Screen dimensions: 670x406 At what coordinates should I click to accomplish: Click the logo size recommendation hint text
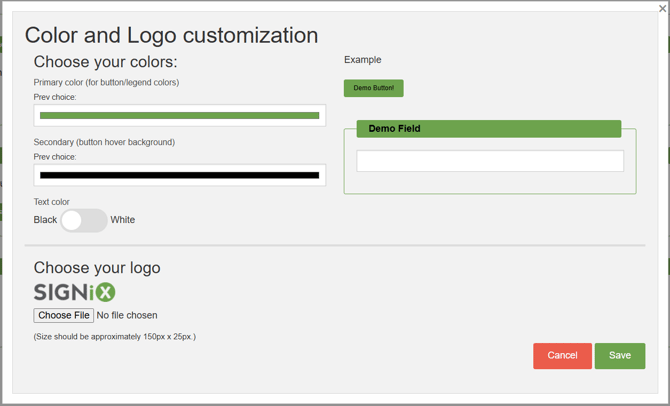115,337
